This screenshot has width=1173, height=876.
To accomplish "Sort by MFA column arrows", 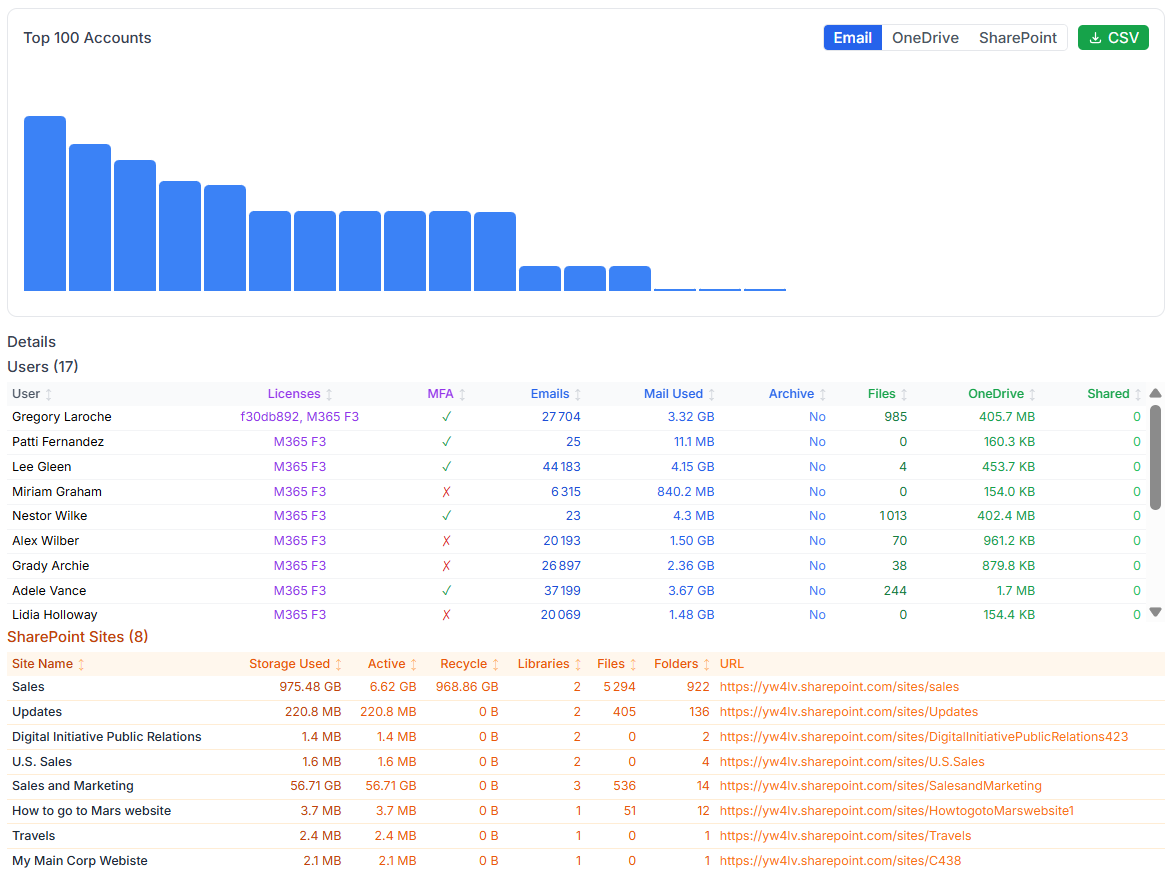I will (x=462, y=395).
